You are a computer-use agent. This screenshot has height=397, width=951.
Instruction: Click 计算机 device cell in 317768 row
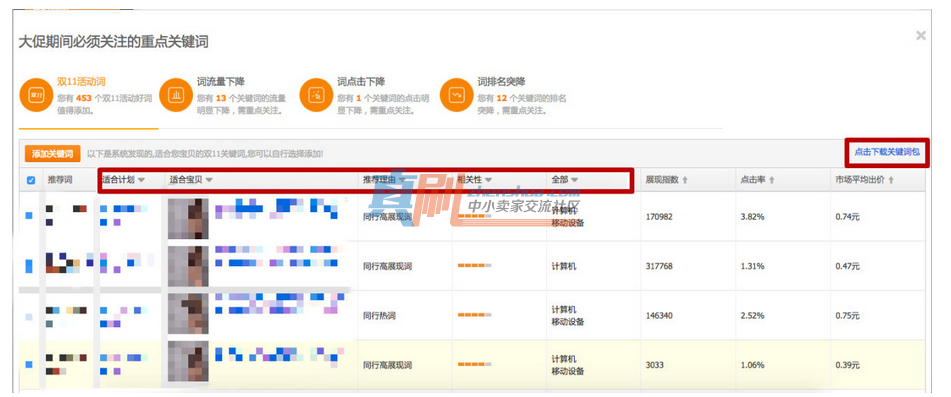(x=563, y=266)
